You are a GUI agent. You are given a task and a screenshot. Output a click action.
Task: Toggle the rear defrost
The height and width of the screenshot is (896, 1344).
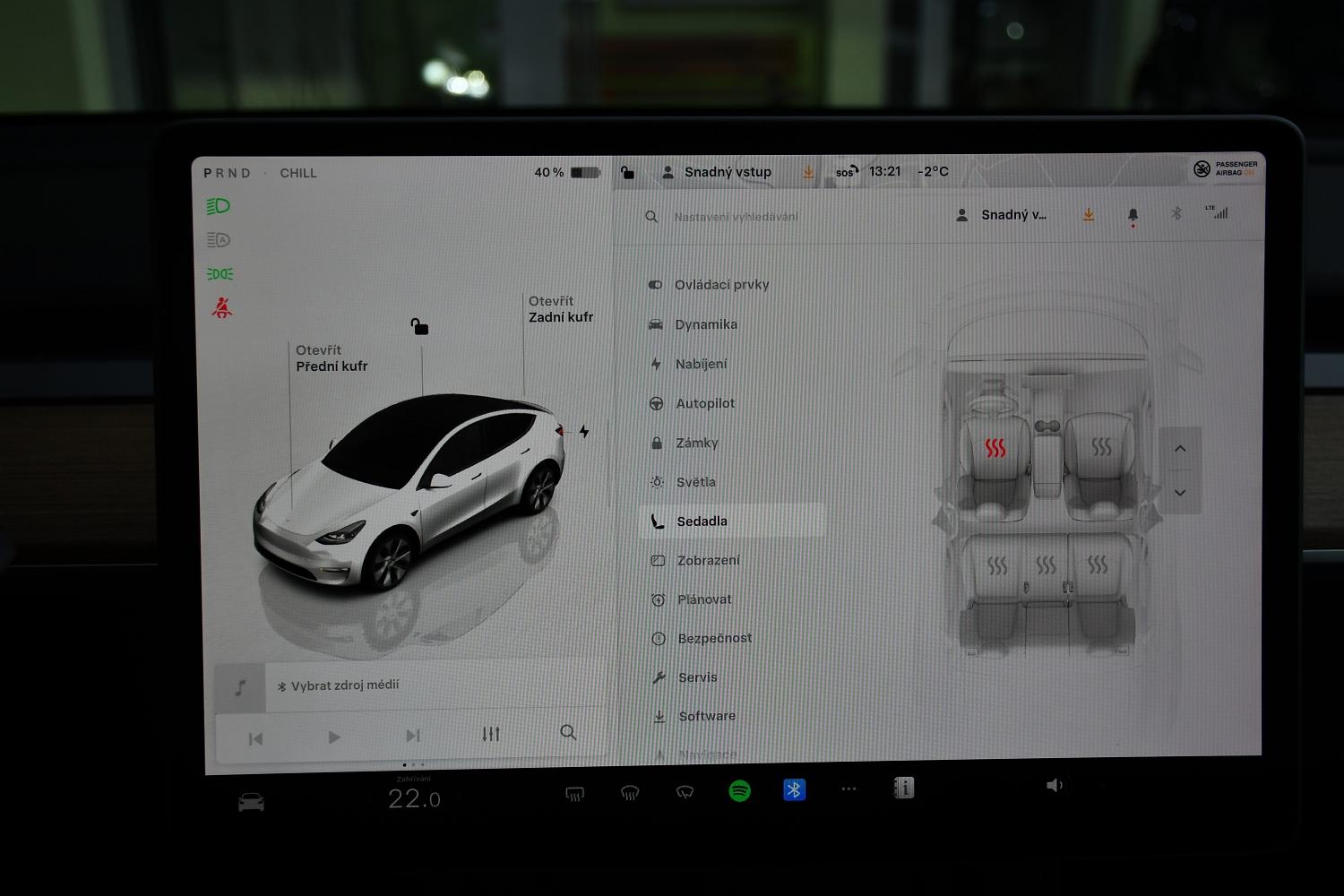point(575,793)
